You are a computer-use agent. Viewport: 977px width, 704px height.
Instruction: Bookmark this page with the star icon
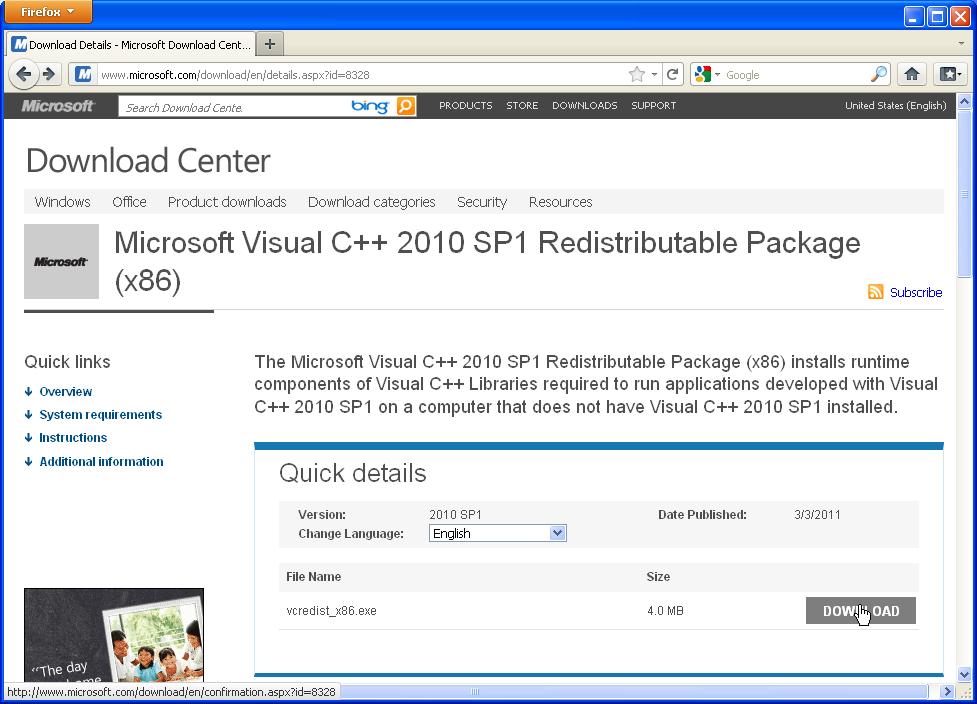637,73
